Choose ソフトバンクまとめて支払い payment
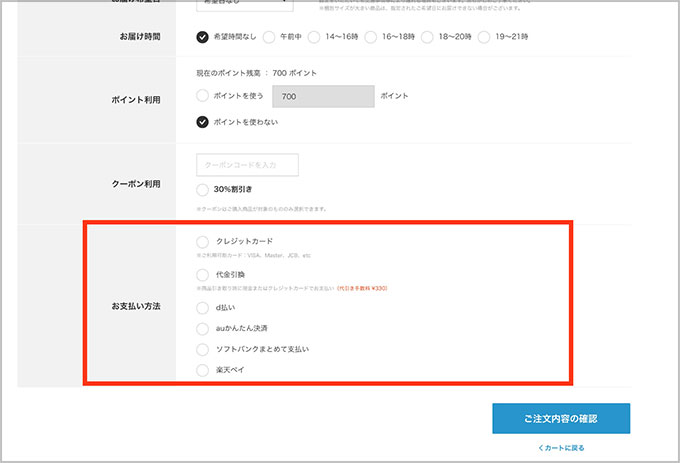 (203, 349)
